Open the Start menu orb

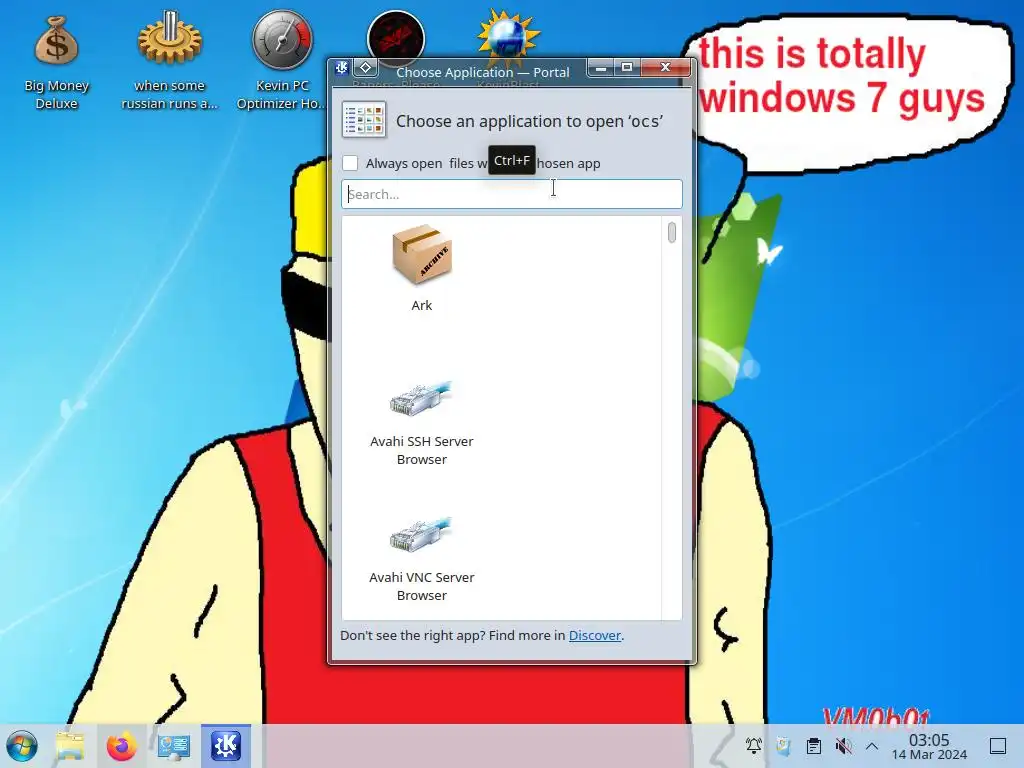tap(22, 746)
